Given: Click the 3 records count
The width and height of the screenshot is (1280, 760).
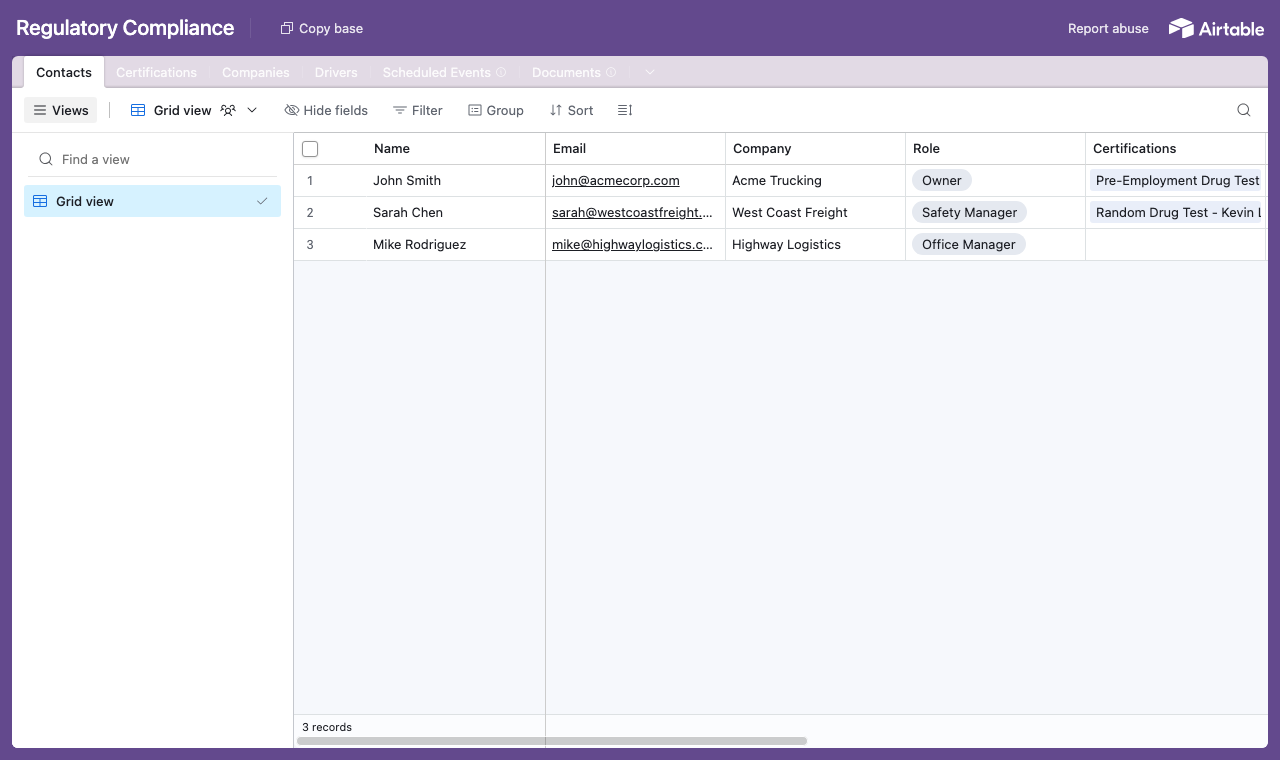Looking at the screenshot, I should 327,727.
